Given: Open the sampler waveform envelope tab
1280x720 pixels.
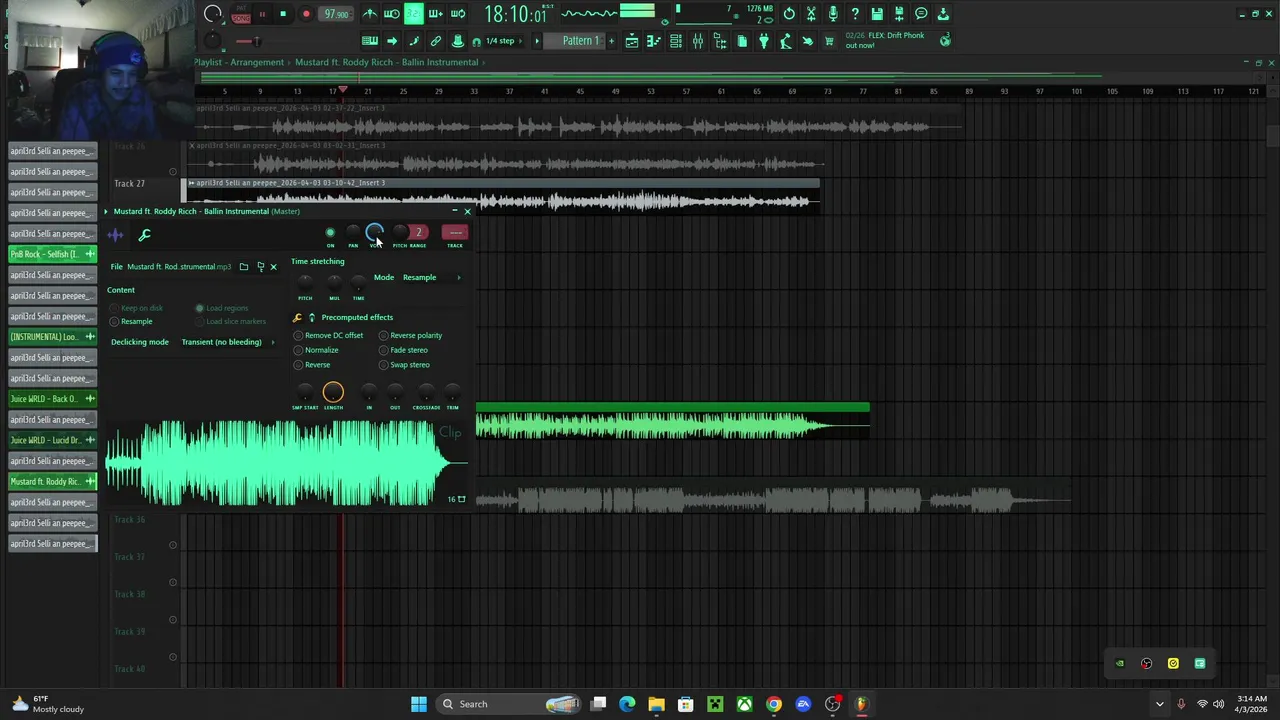Looking at the screenshot, I should 116,235.
